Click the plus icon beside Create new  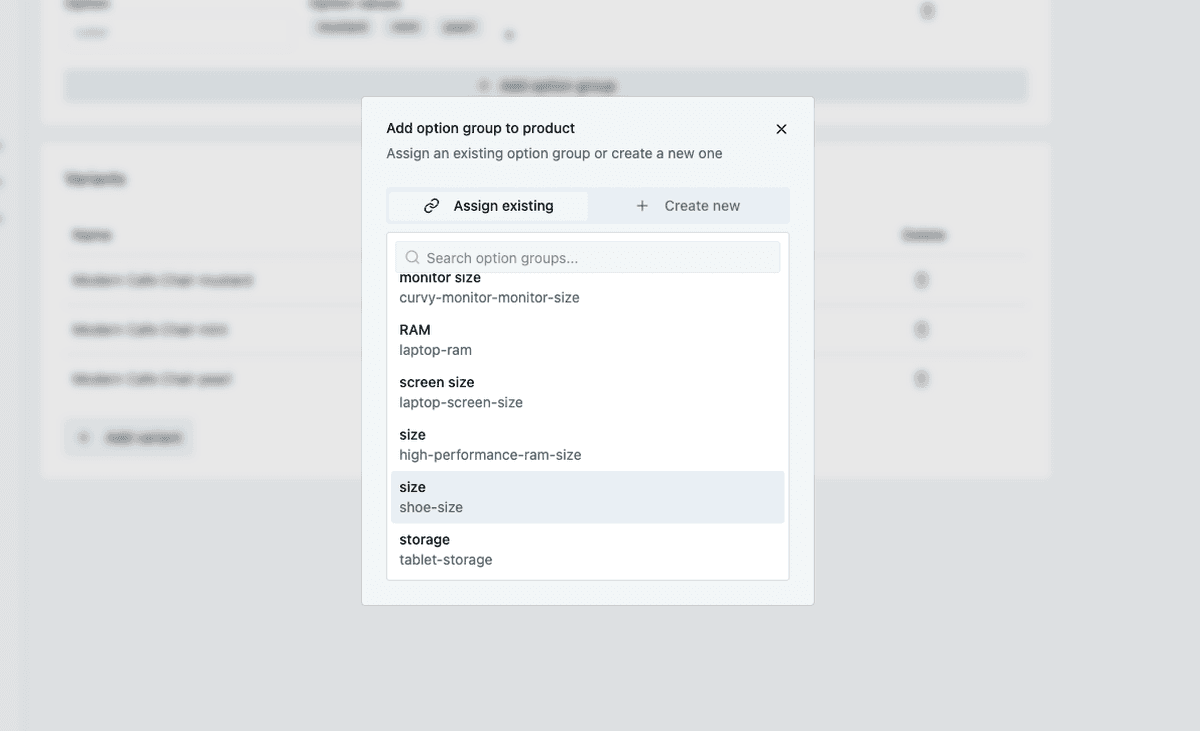[642, 206]
